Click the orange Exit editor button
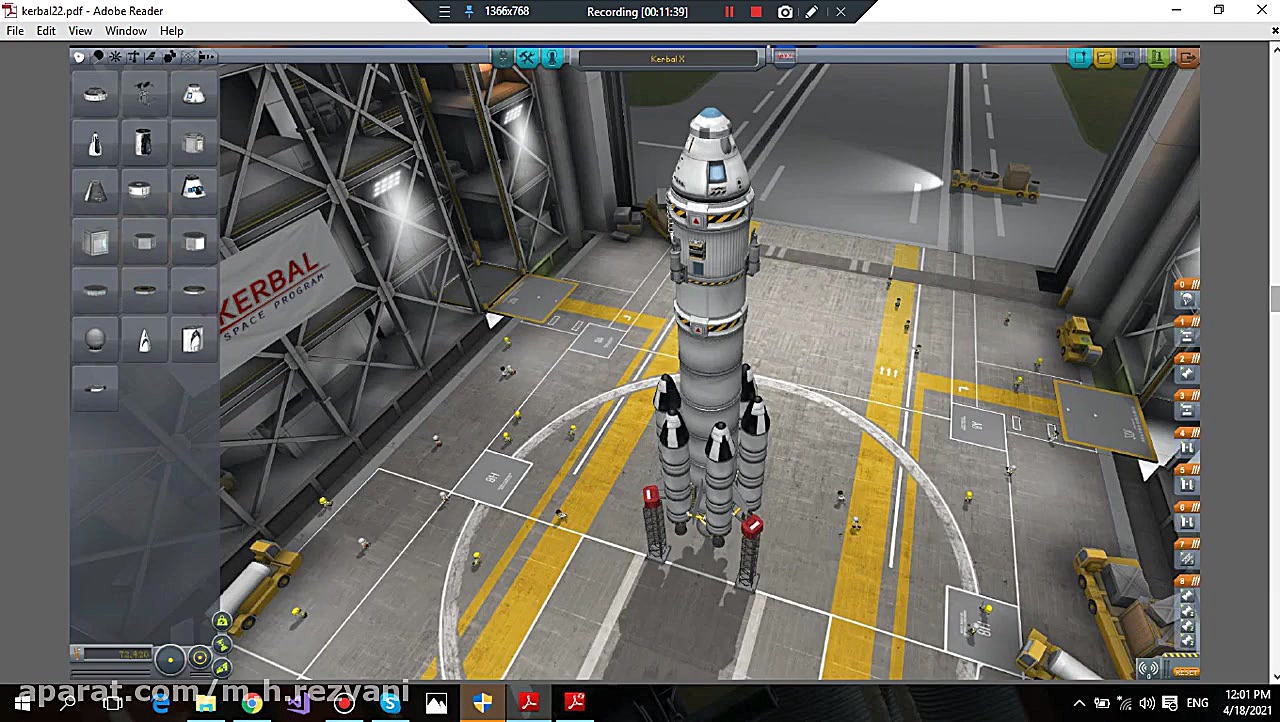The image size is (1280, 722). (x=1187, y=58)
